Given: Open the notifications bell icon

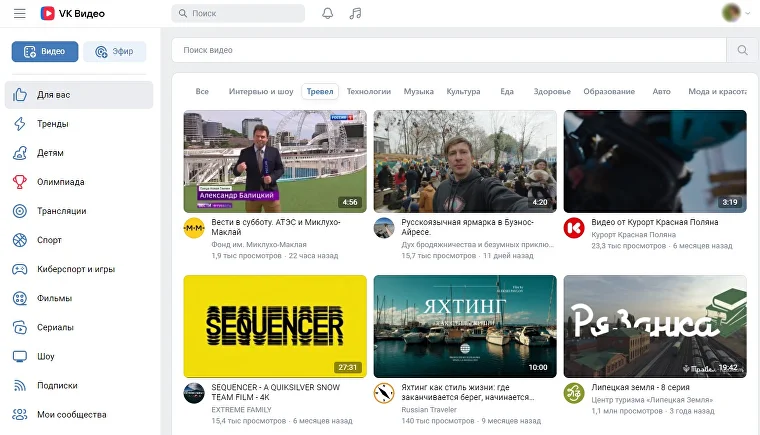Looking at the screenshot, I should tap(328, 13).
